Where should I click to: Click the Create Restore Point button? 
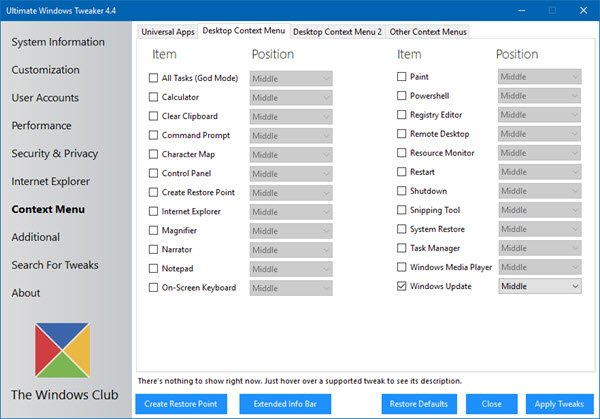(181, 404)
